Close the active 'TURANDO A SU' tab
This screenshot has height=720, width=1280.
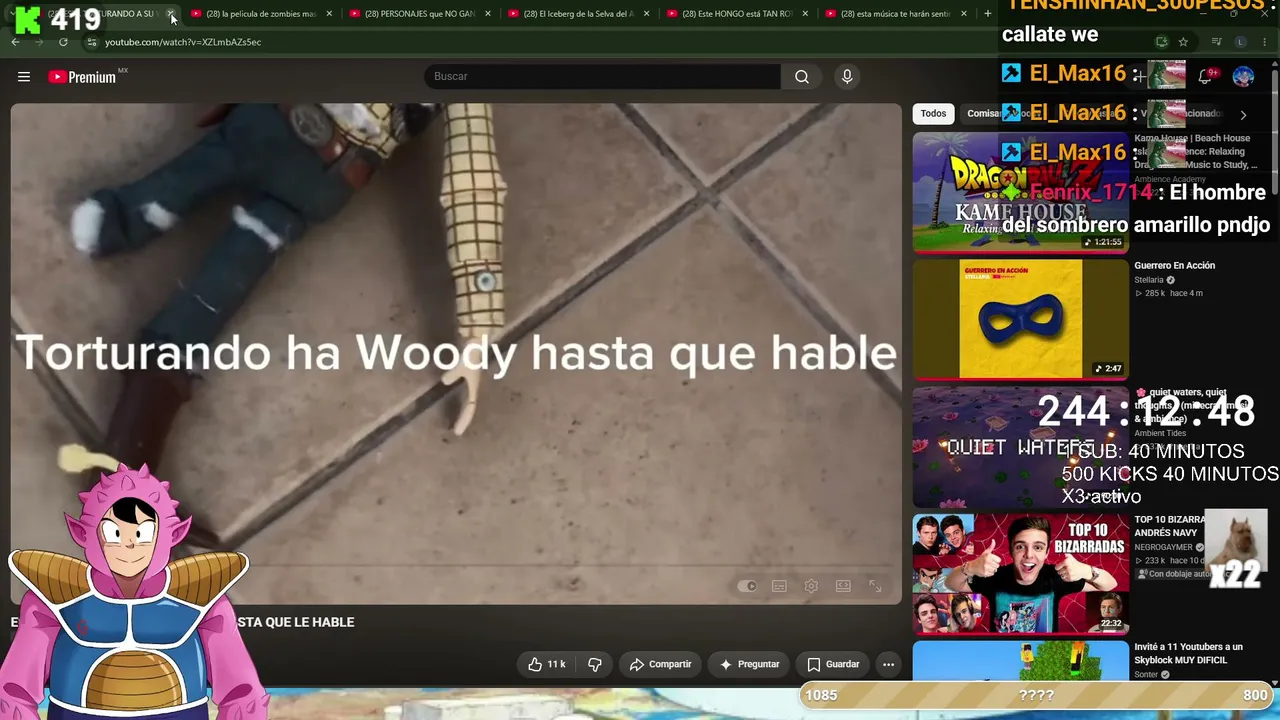coord(171,14)
